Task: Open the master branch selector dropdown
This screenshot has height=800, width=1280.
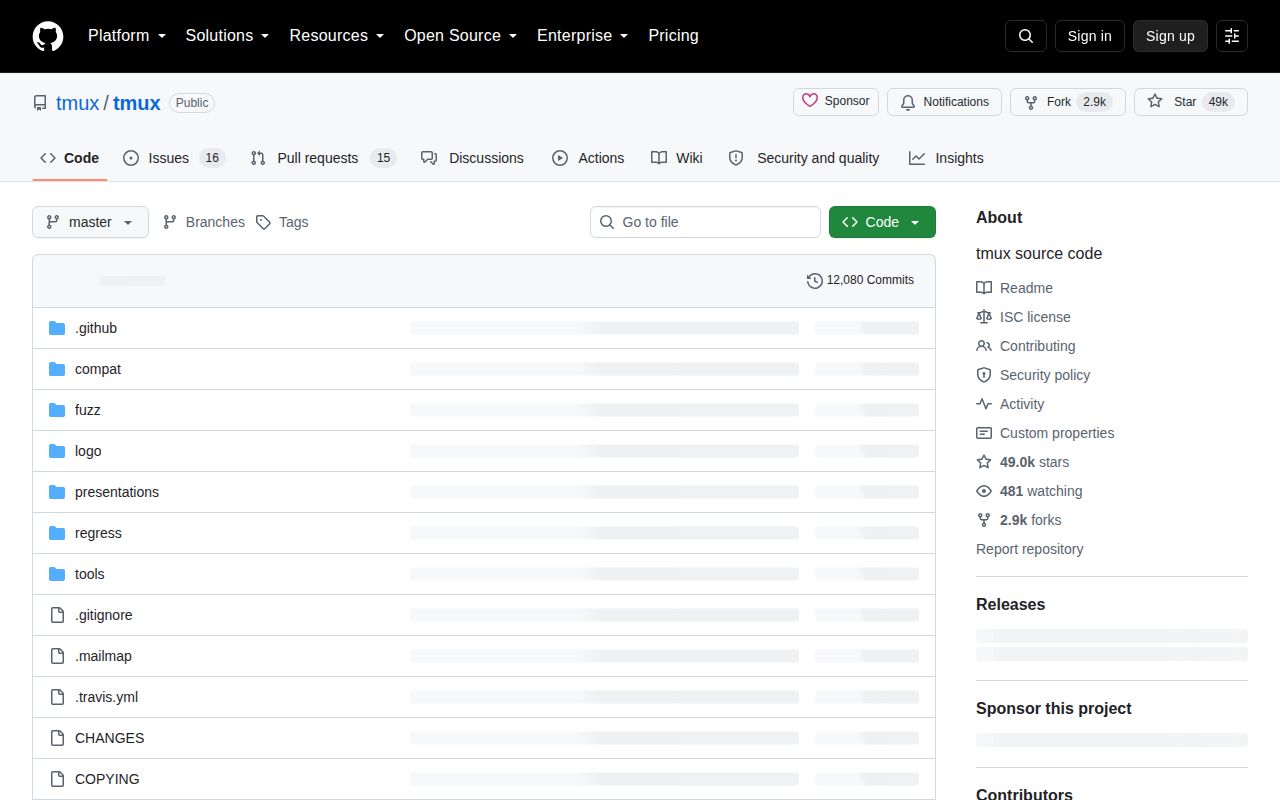Action: [90, 222]
